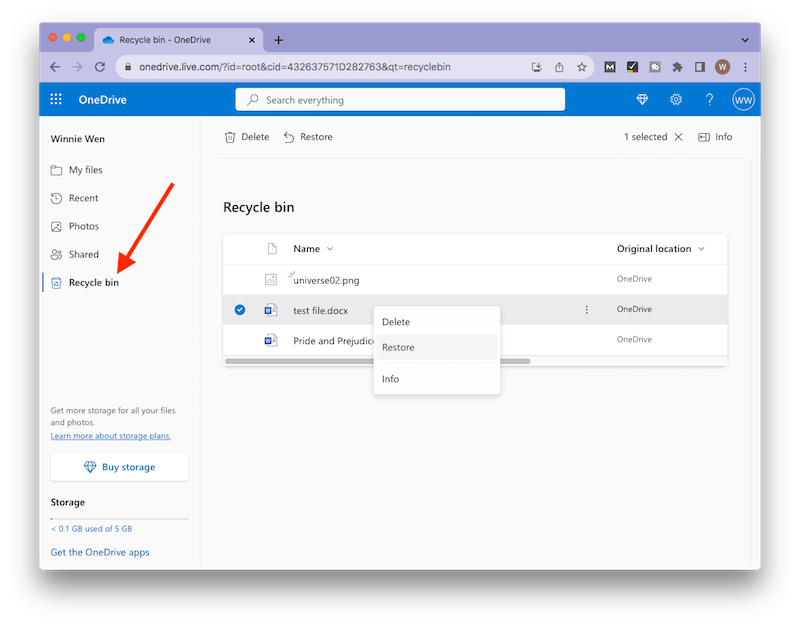Choose Delete in the context menu

[437, 322]
